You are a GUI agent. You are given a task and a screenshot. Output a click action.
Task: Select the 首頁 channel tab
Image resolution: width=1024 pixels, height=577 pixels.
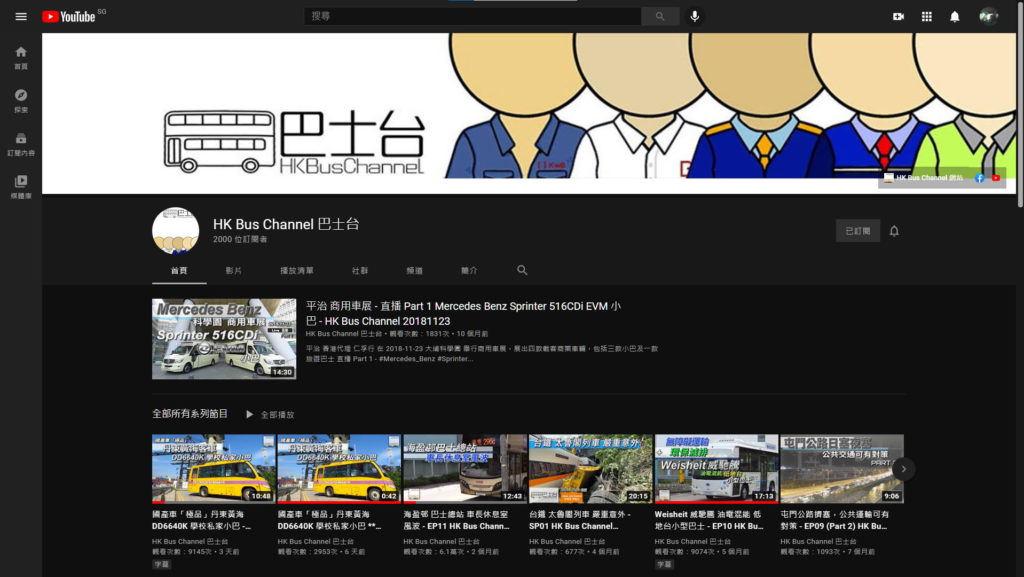pos(179,270)
